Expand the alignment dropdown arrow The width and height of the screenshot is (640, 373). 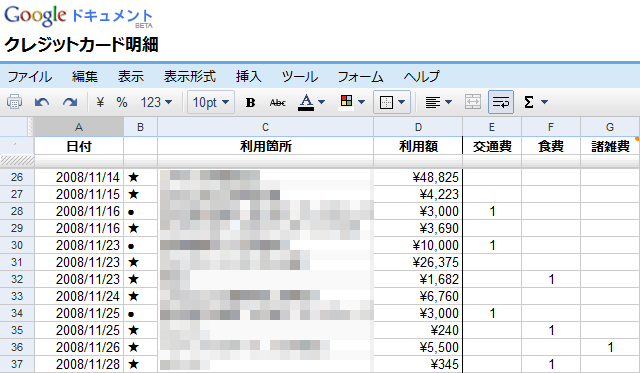tap(448, 102)
